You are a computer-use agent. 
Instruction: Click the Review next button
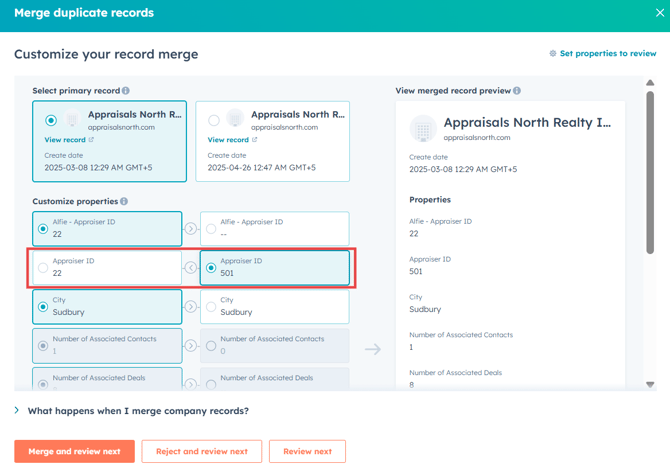click(307, 451)
